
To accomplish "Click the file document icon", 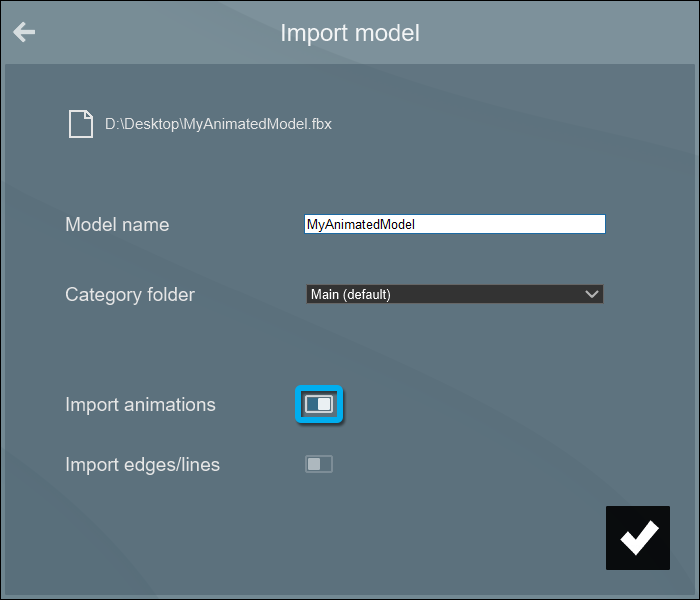I will click(x=81, y=124).
